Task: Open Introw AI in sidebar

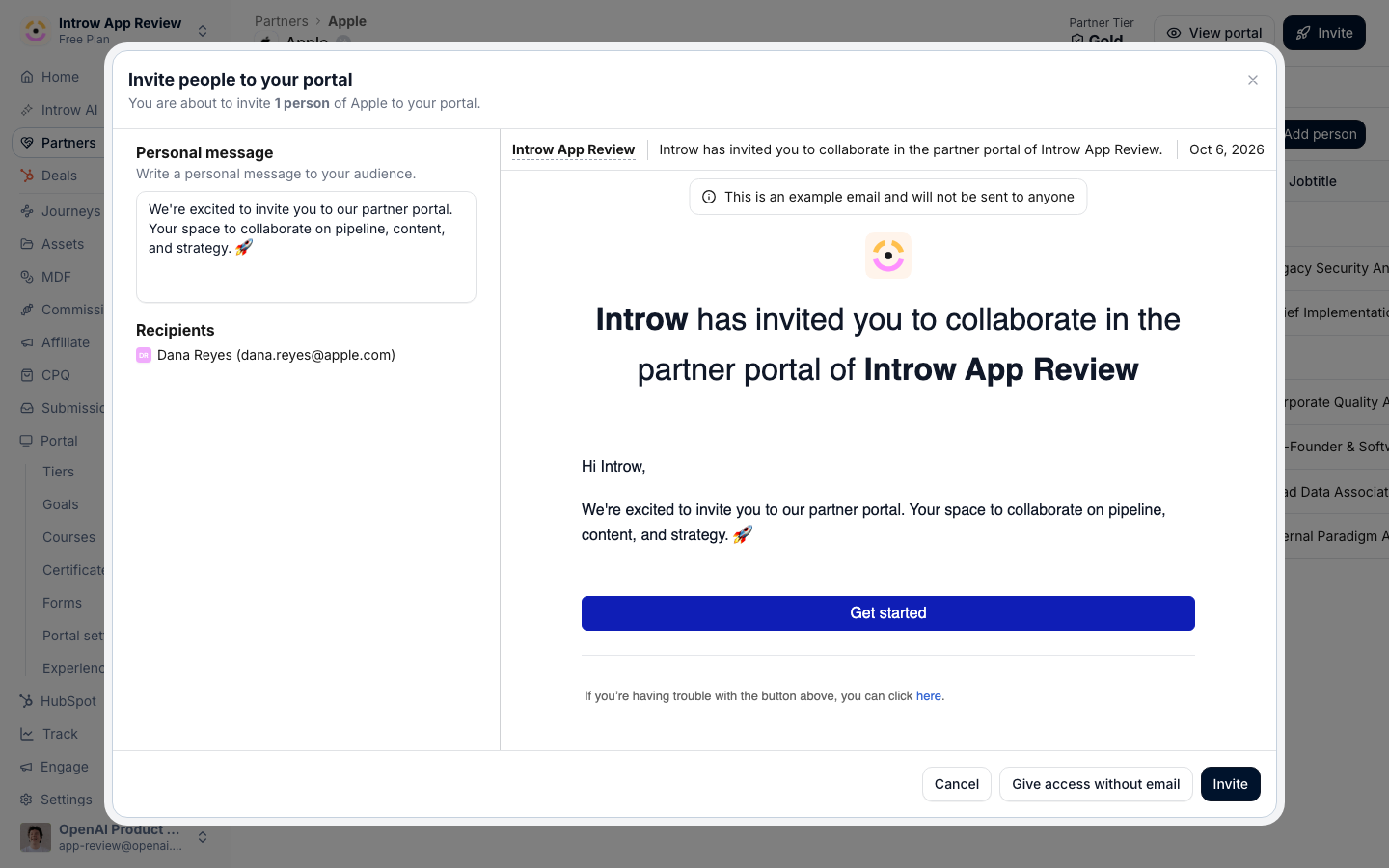Action: click(68, 110)
